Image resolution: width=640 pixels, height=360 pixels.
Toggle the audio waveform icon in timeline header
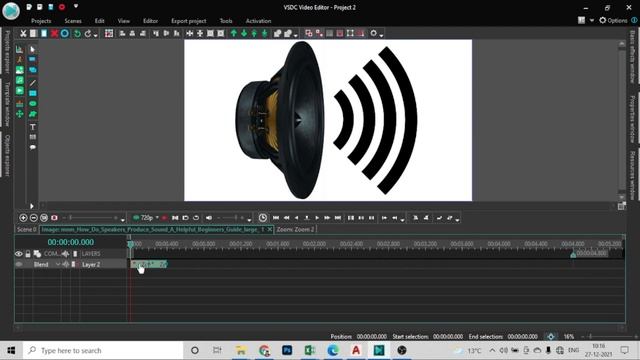[65, 254]
